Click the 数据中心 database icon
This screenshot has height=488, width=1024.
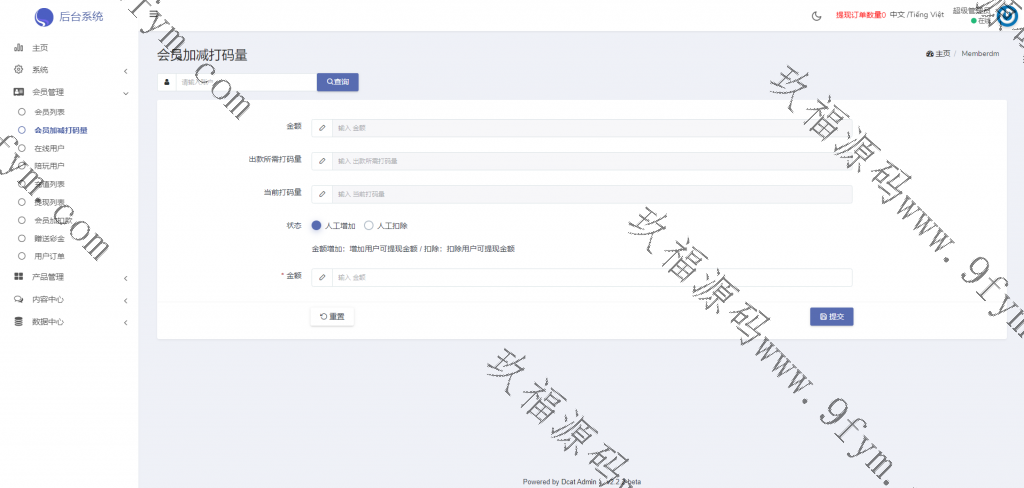tap(18, 322)
